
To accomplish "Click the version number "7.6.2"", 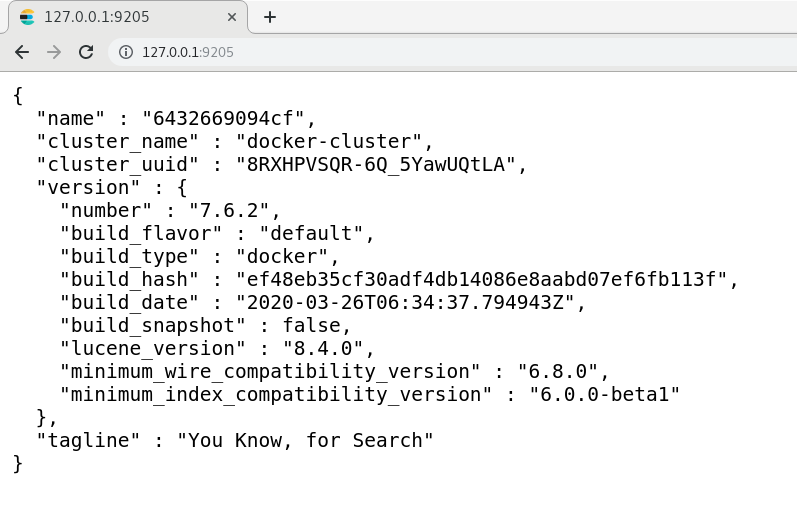I will pyautogui.click(x=229, y=211).
